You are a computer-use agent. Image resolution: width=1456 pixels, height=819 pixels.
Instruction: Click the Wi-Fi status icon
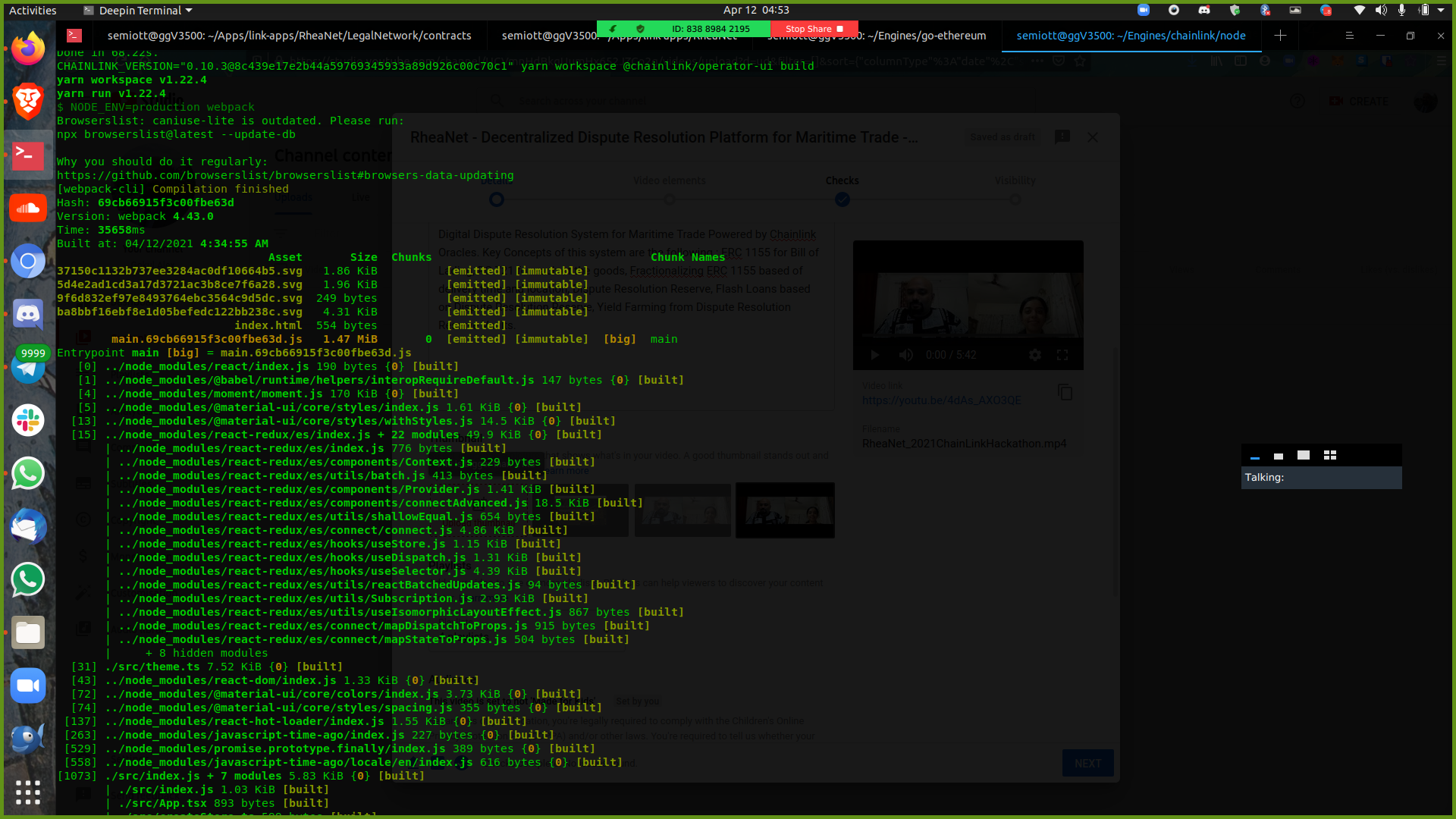point(1360,10)
